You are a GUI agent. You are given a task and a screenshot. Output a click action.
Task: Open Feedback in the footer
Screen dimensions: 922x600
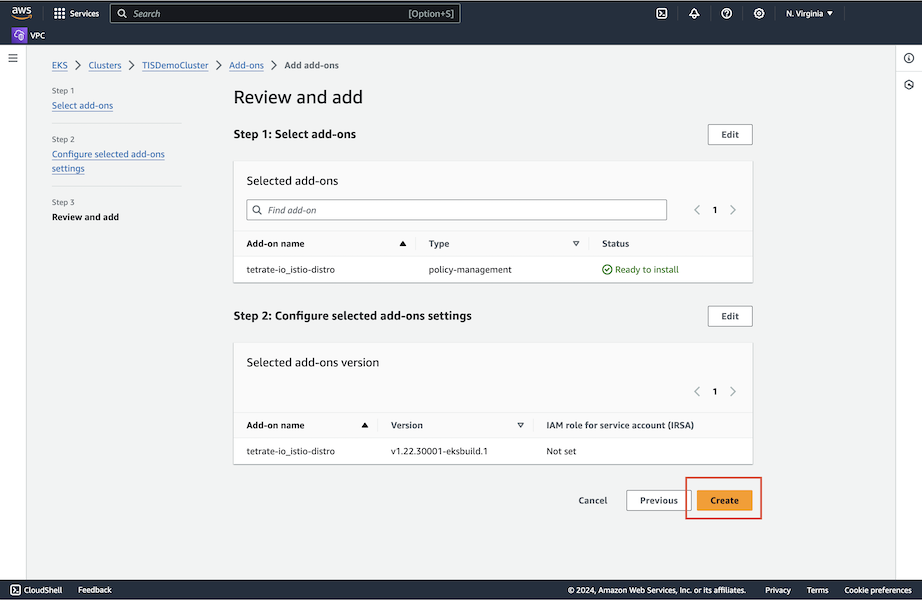pos(95,590)
